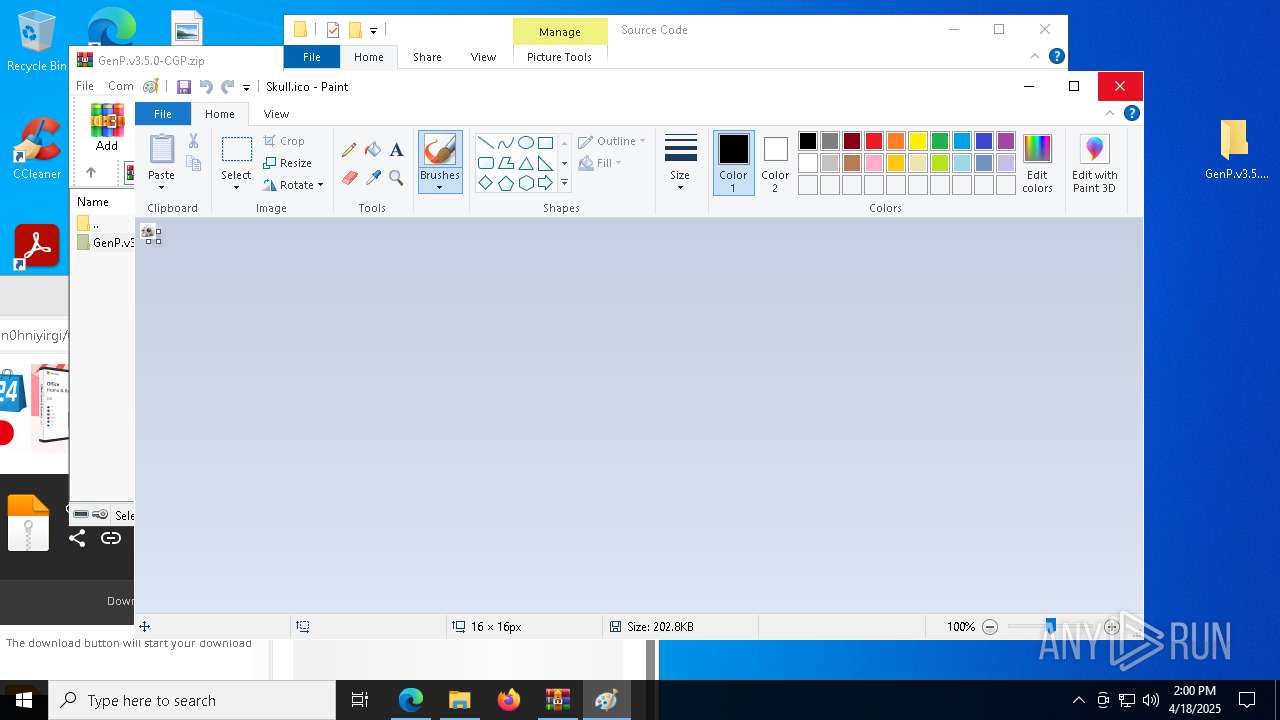Choose the Pentagon shape

point(505,183)
